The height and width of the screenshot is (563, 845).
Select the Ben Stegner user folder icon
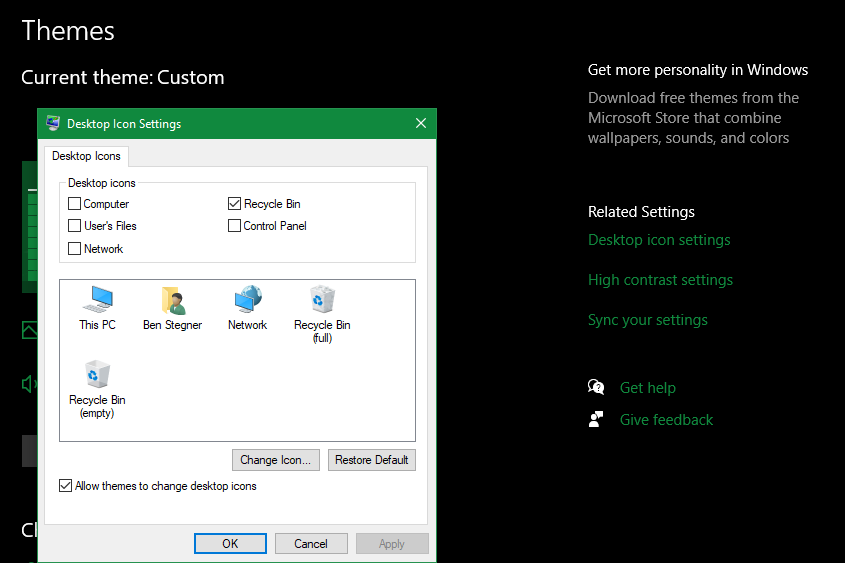coord(172,301)
